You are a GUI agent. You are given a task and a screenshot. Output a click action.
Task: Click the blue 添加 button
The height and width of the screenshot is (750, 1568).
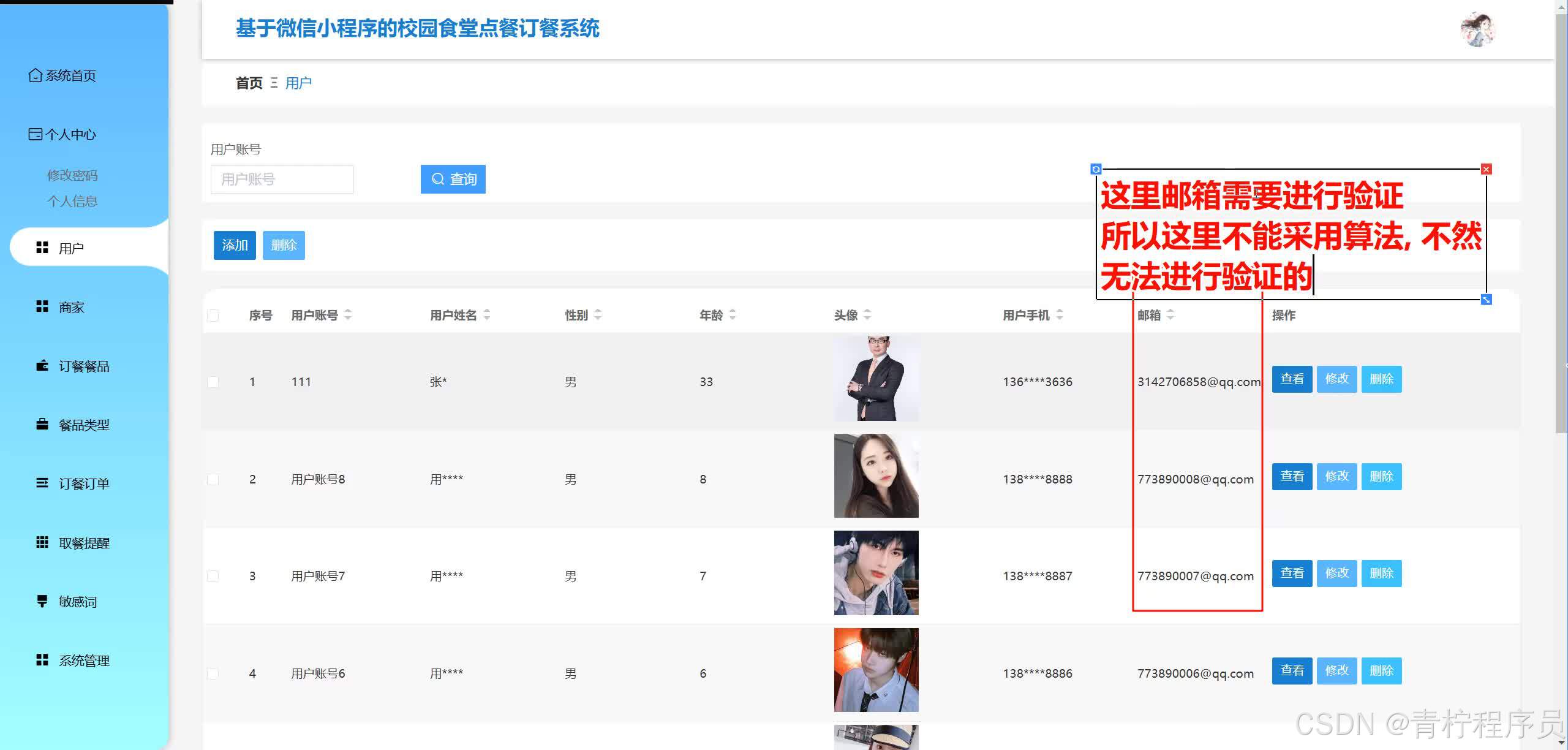[235, 245]
